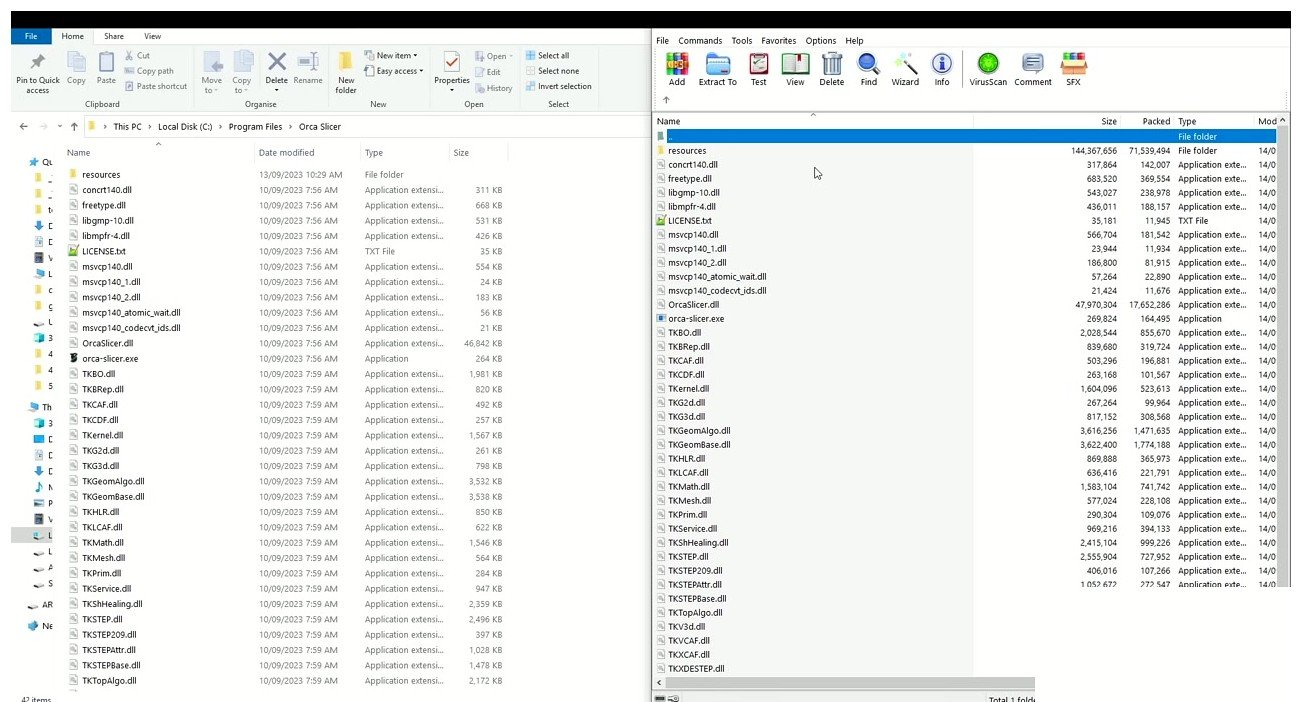Select freetype.dll in Explorer file list
The width and height of the screenshot is (1302, 702).
pyautogui.click(x=104, y=205)
